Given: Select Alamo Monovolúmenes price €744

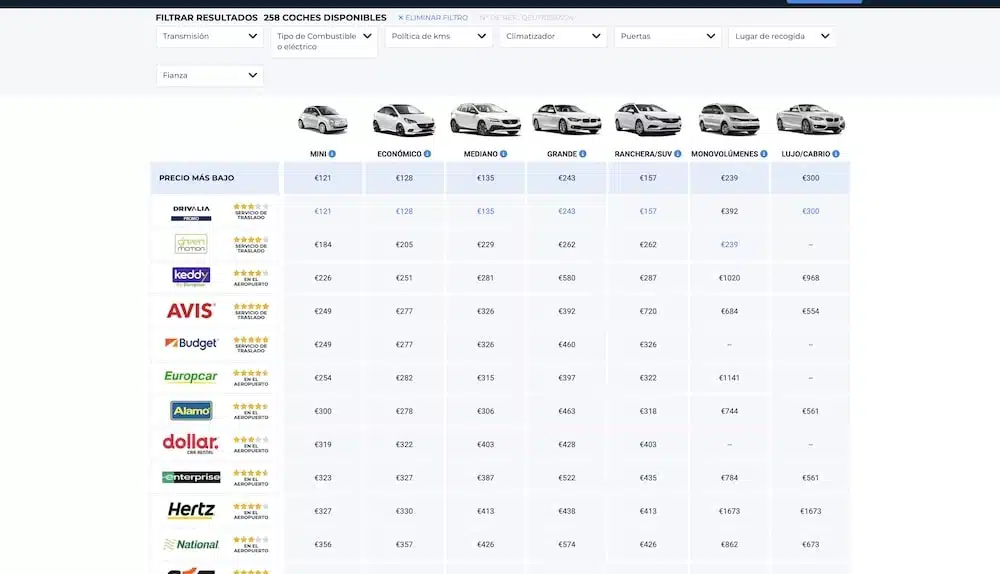Looking at the screenshot, I should [x=729, y=411].
